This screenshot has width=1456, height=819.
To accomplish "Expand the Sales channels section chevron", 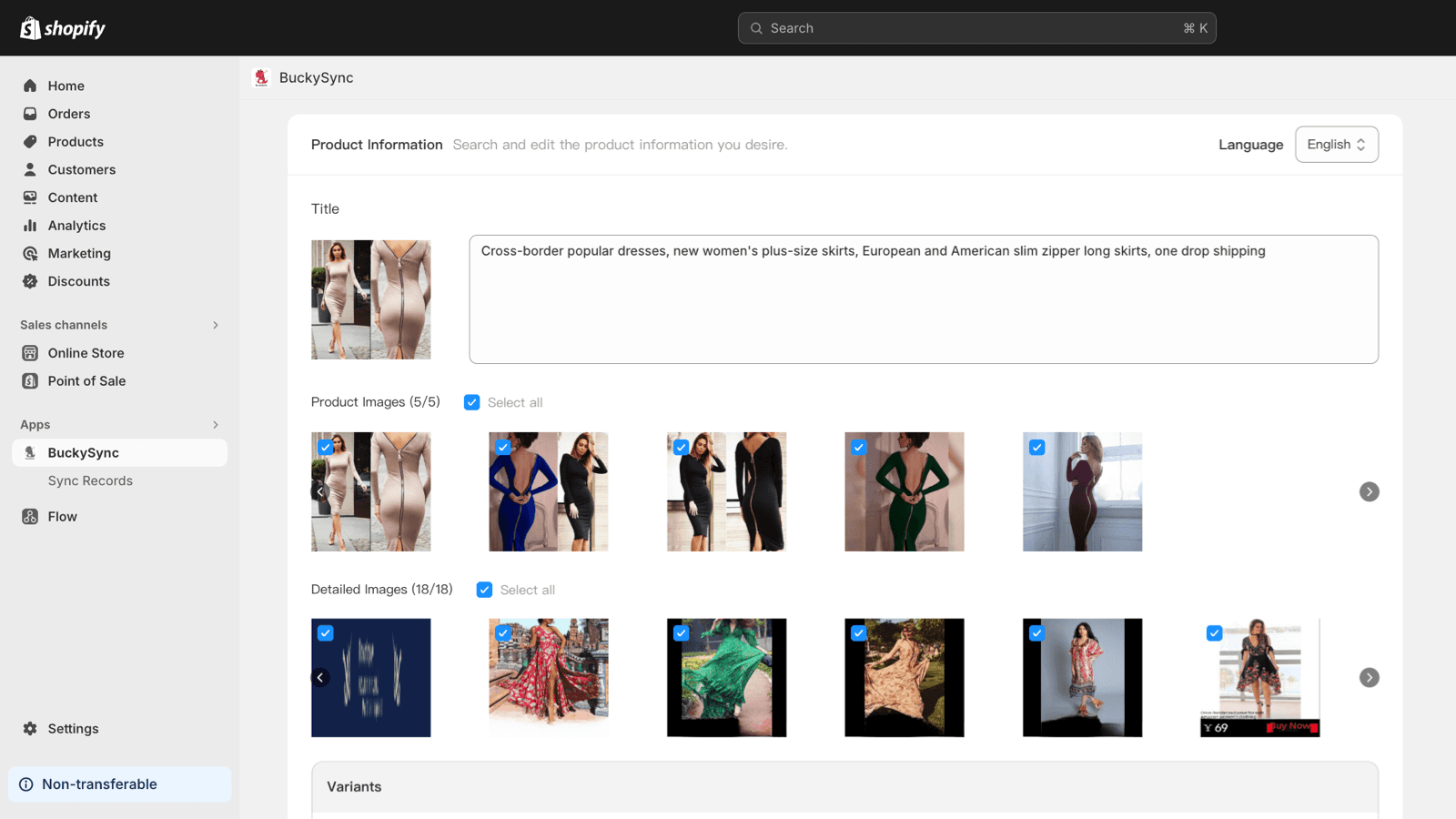I will (216, 325).
